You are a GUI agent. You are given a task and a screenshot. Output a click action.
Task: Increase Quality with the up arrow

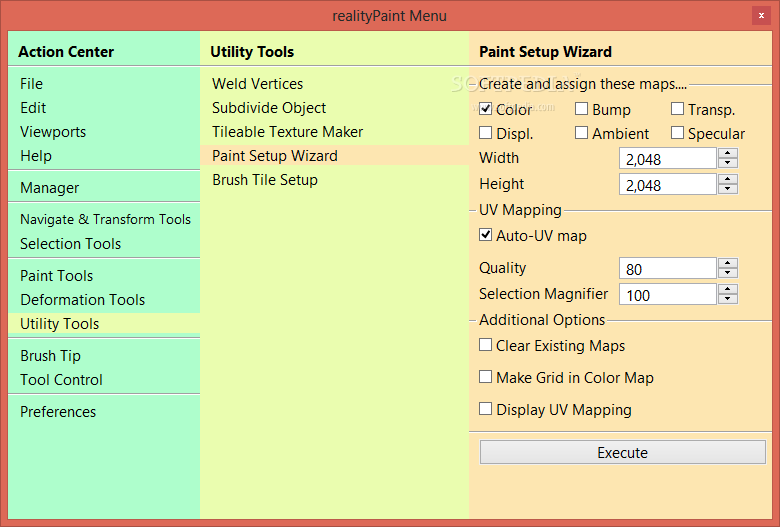(728, 263)
